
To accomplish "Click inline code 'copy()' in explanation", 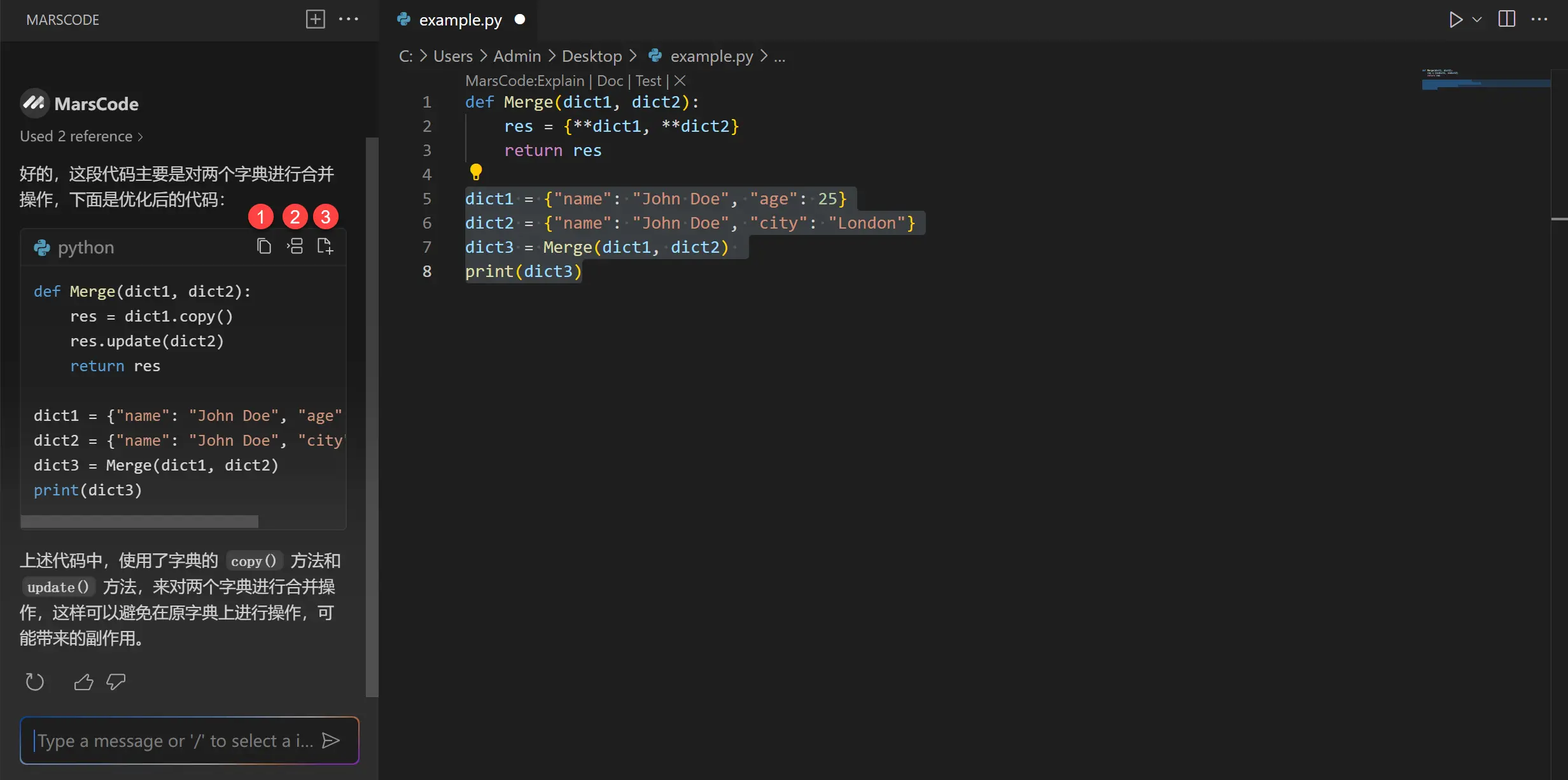I will [253, 561].
